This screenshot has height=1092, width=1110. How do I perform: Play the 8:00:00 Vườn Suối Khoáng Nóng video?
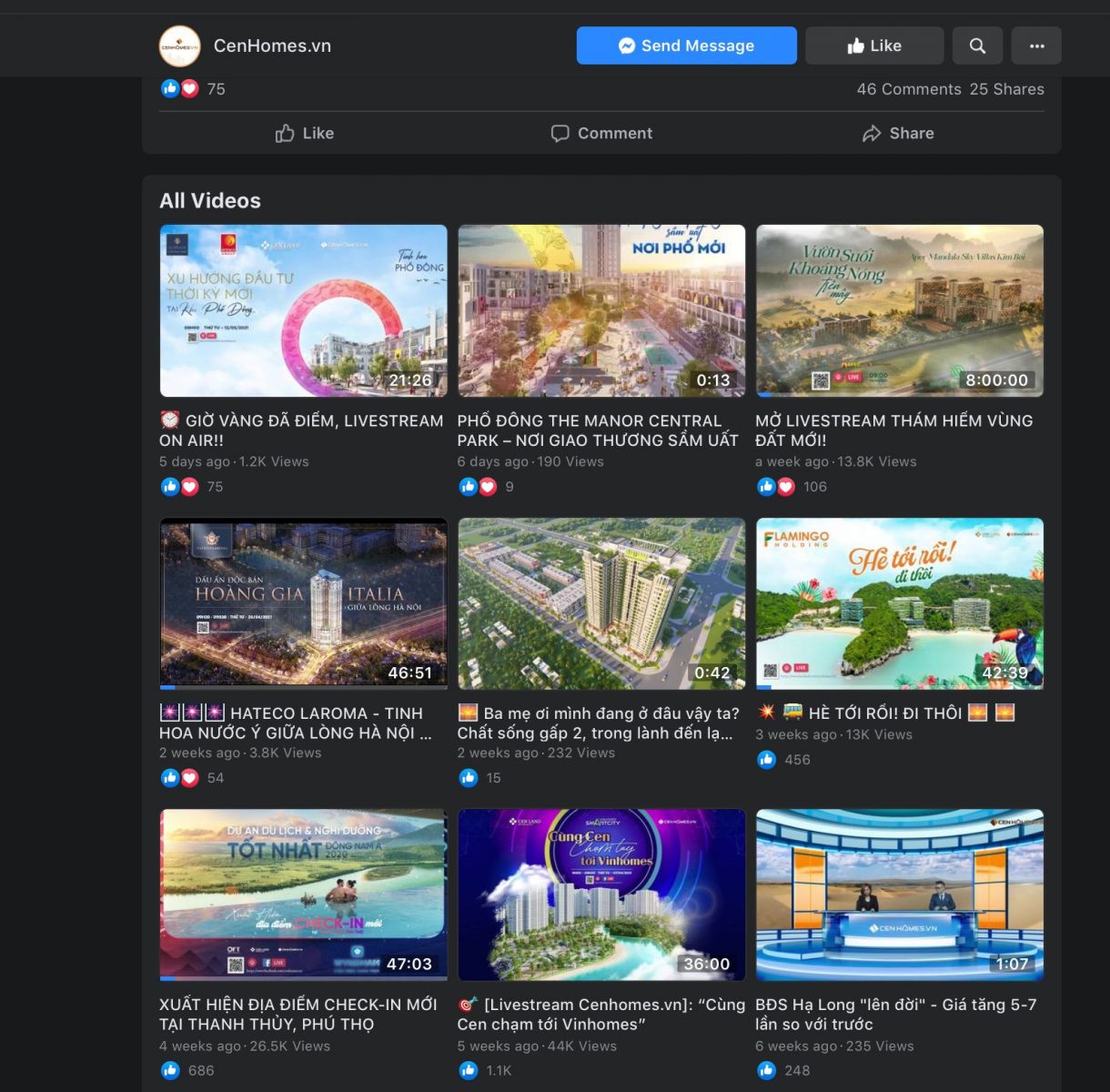pyautogui.click(x=900, y=310)
